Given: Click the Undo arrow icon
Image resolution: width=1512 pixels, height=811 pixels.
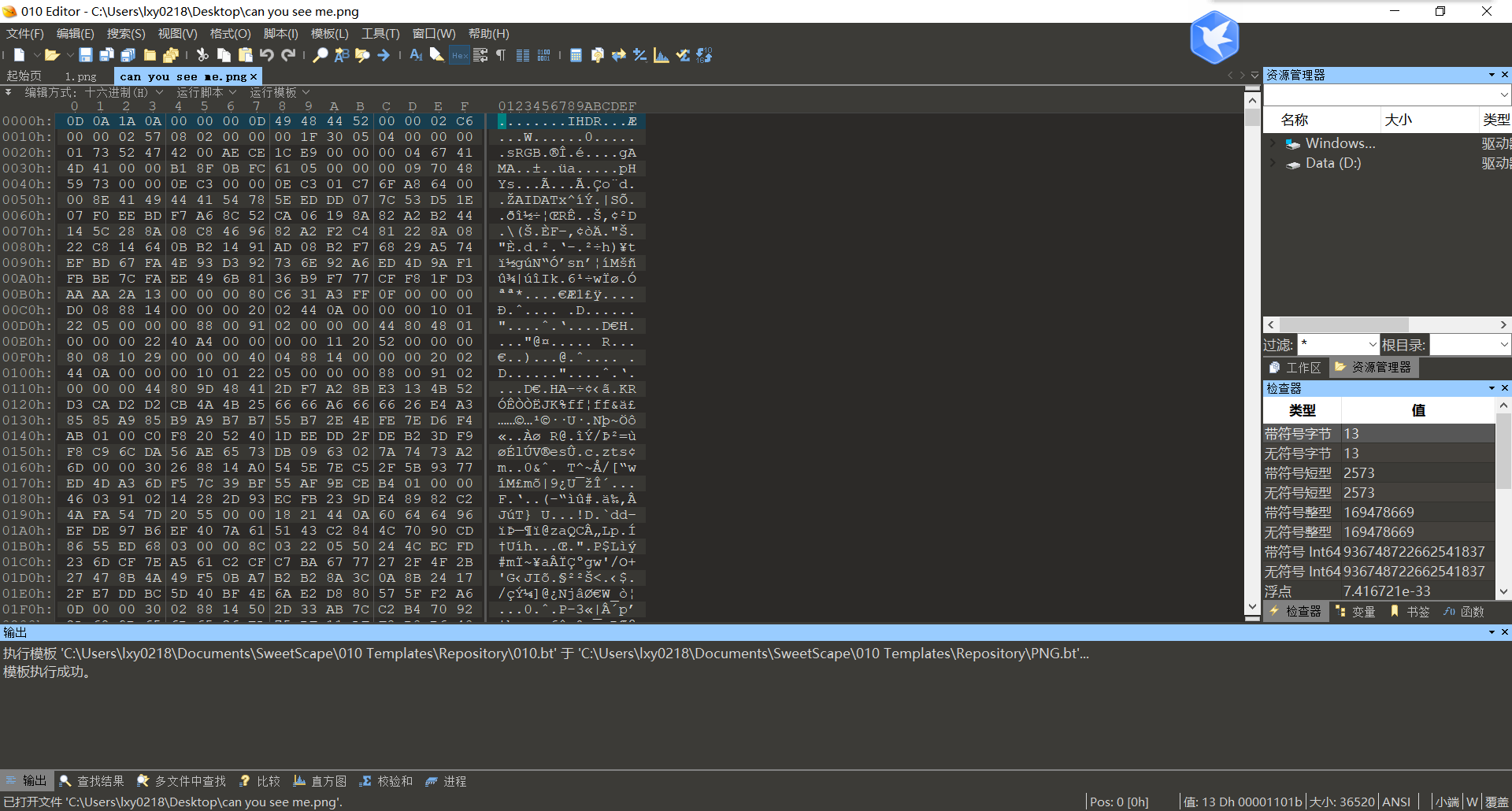Looking at the screenshot, I should point(266,55).
